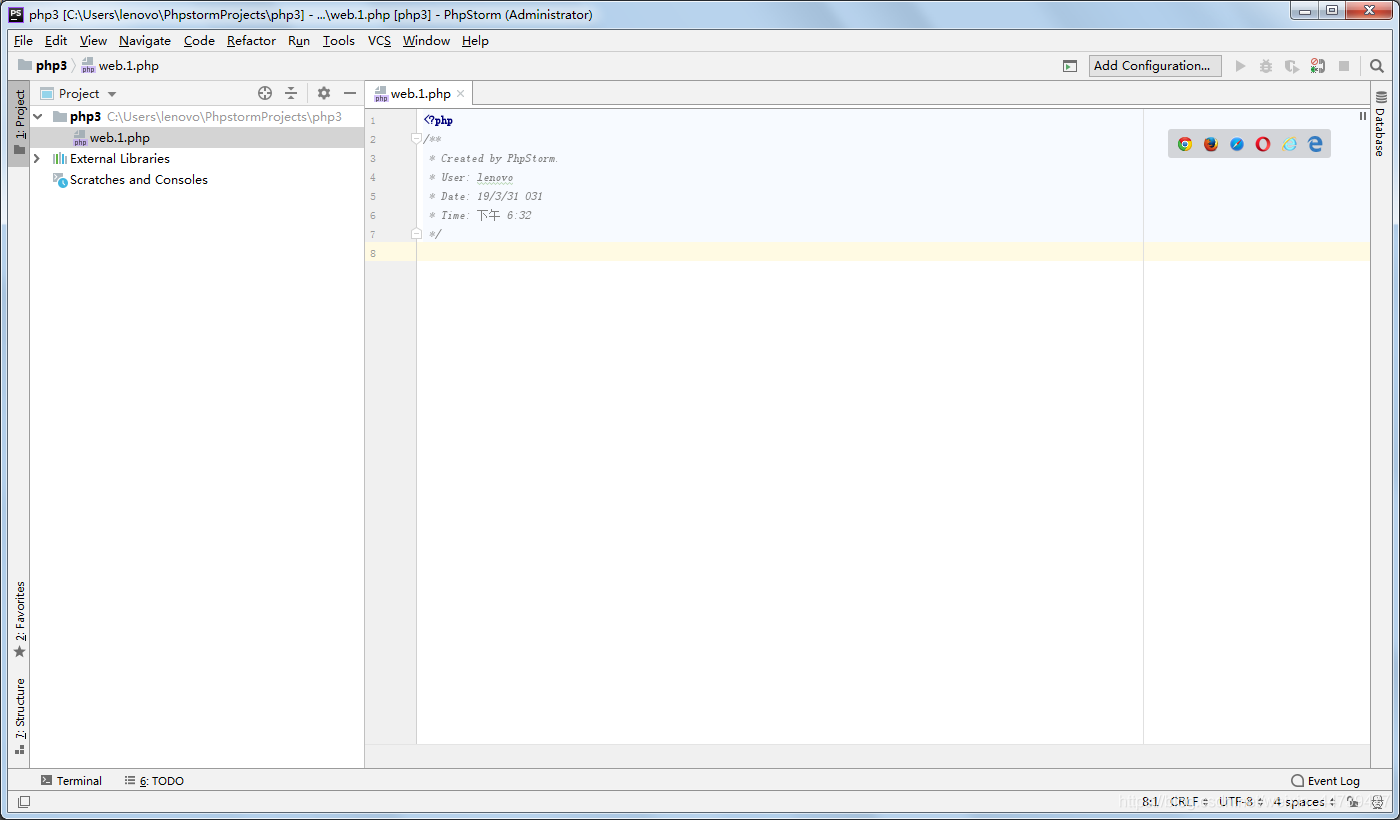Viewport: 1400px width, 820px height.
Task: Click the run target terminal icon
Action: [1070, 66]
